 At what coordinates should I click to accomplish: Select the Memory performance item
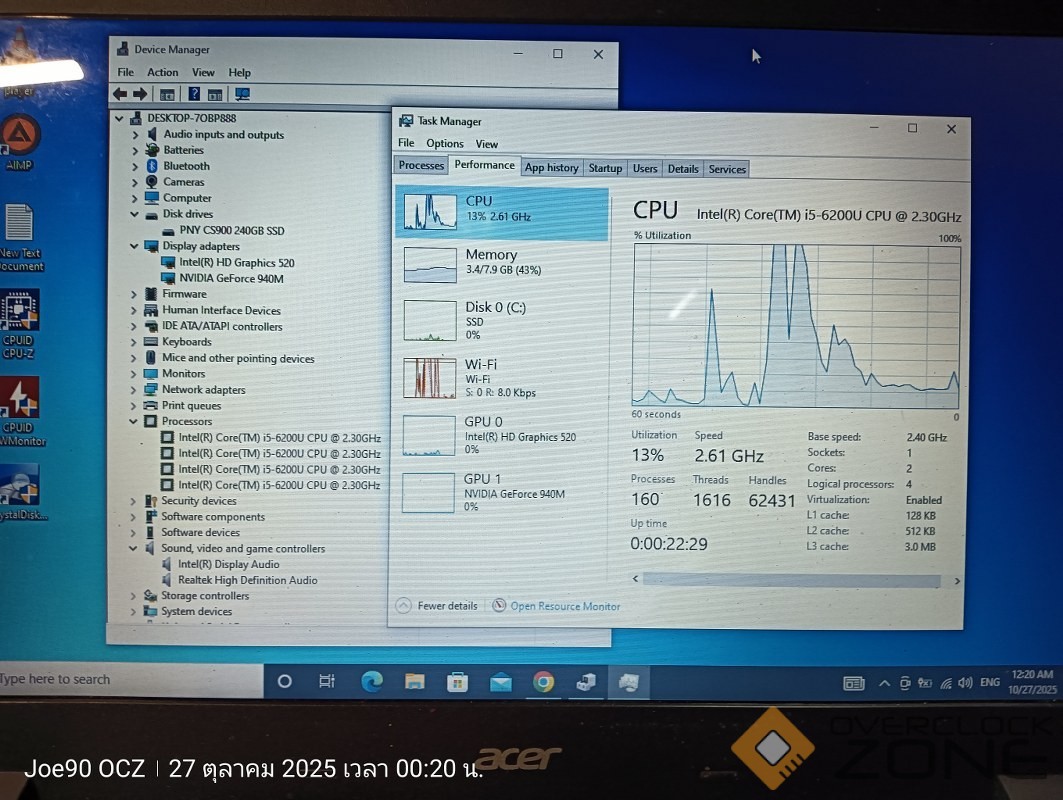click(502, 263)
